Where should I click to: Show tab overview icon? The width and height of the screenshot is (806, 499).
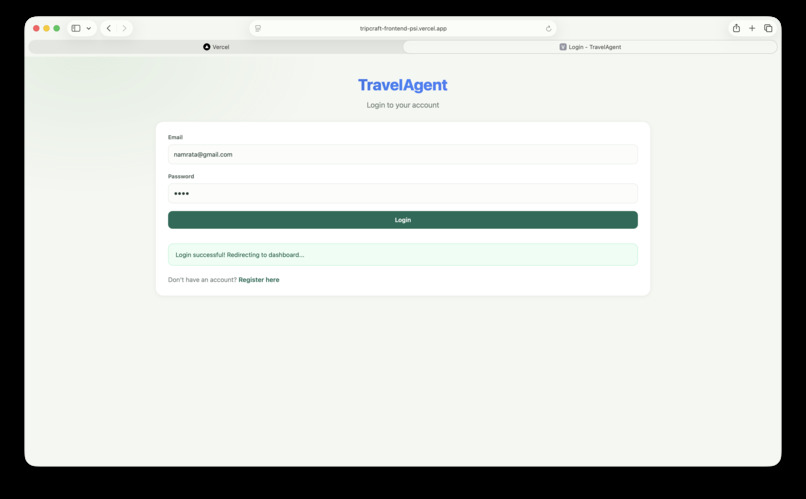768,28
